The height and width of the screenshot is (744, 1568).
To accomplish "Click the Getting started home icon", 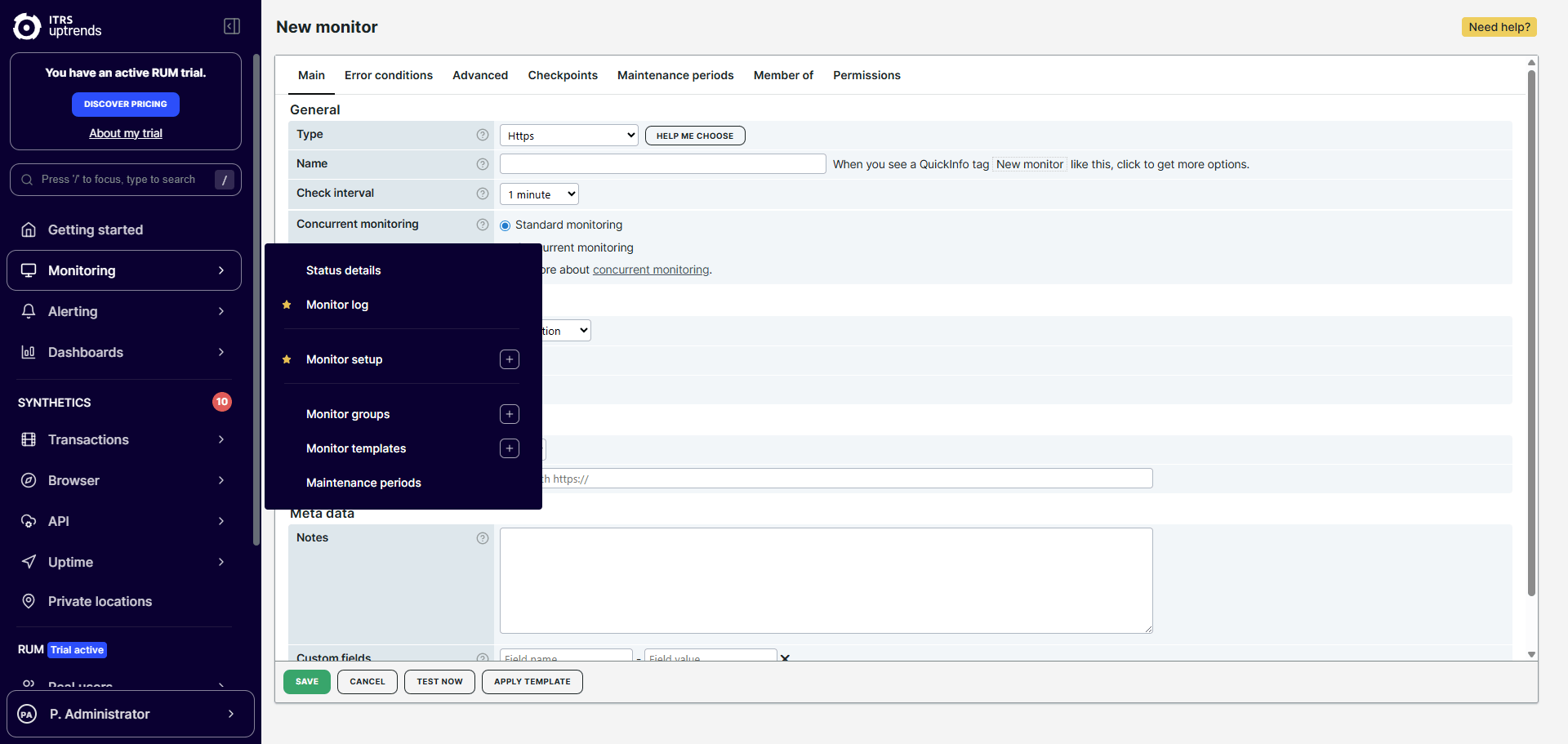I will coord(29,229).
